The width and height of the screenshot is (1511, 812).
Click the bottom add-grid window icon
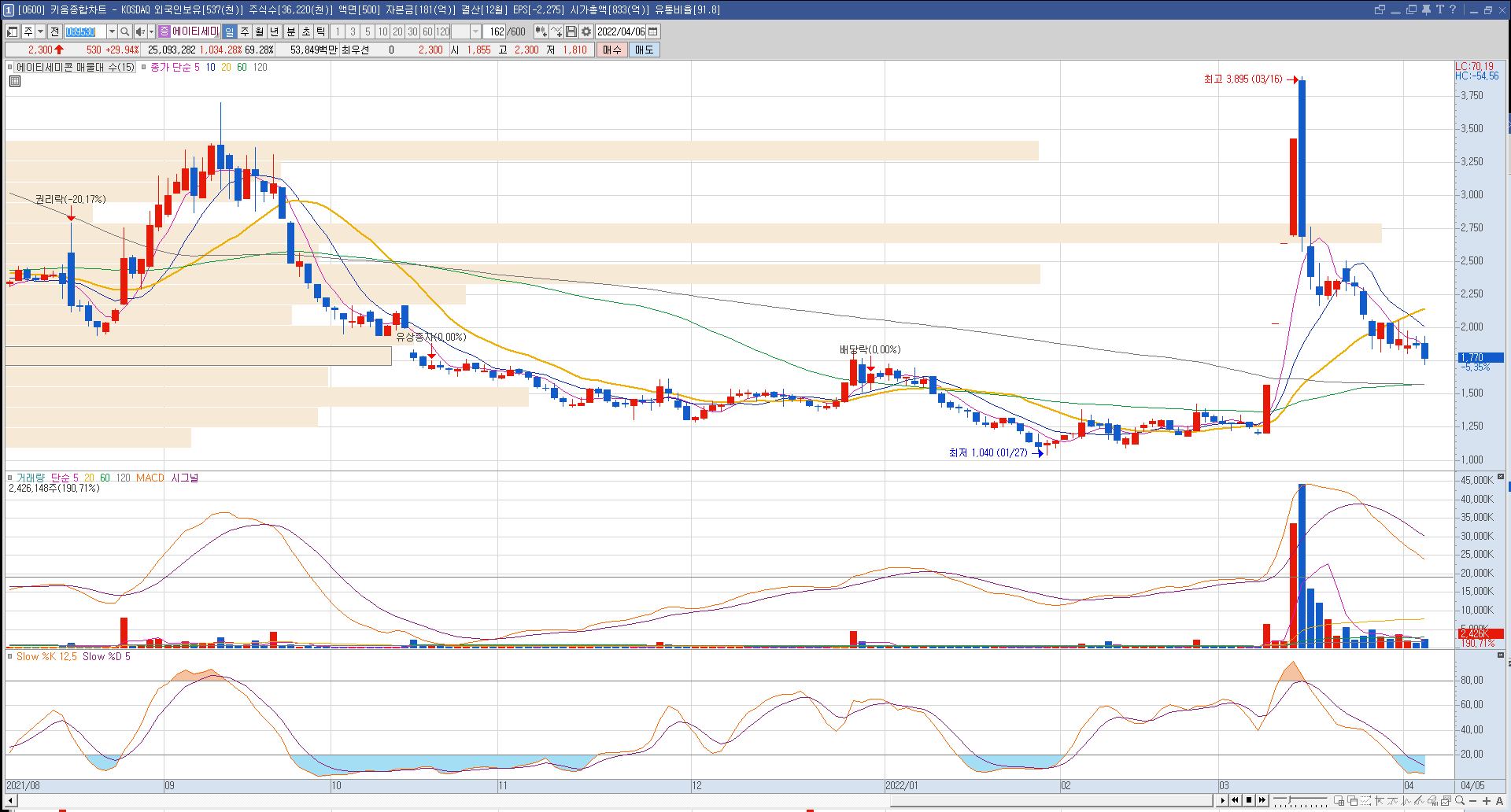coord(1339,800)
